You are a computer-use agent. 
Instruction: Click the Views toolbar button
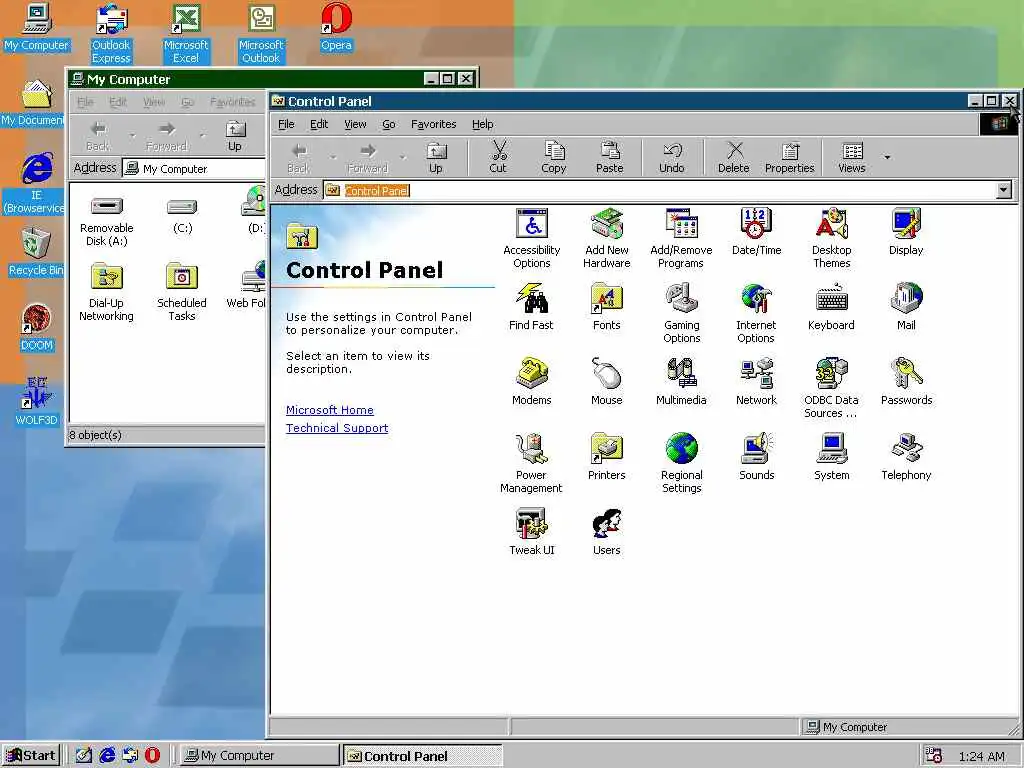(852, 158)
